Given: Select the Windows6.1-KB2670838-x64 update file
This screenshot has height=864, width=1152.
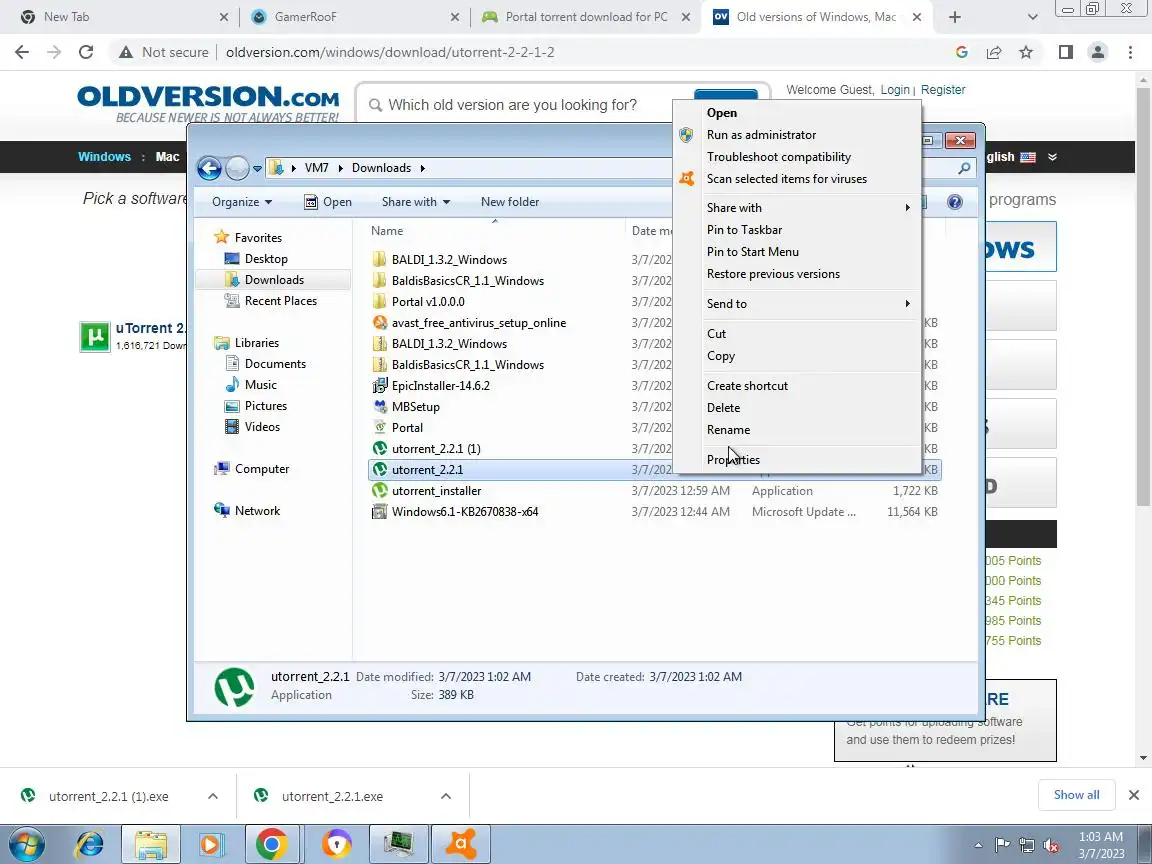Looking at the screenshot, I should 464,511.
